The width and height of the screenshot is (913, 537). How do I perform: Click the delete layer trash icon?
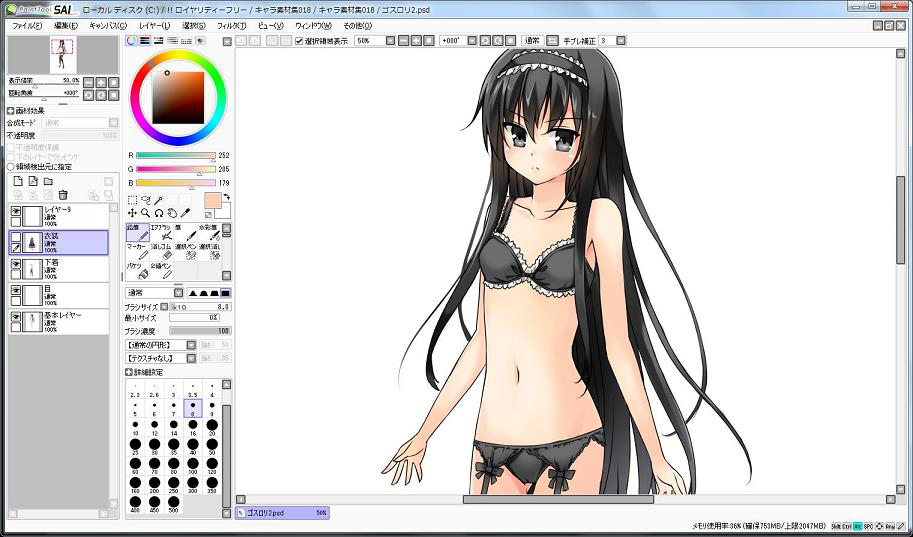click(63, 194)
